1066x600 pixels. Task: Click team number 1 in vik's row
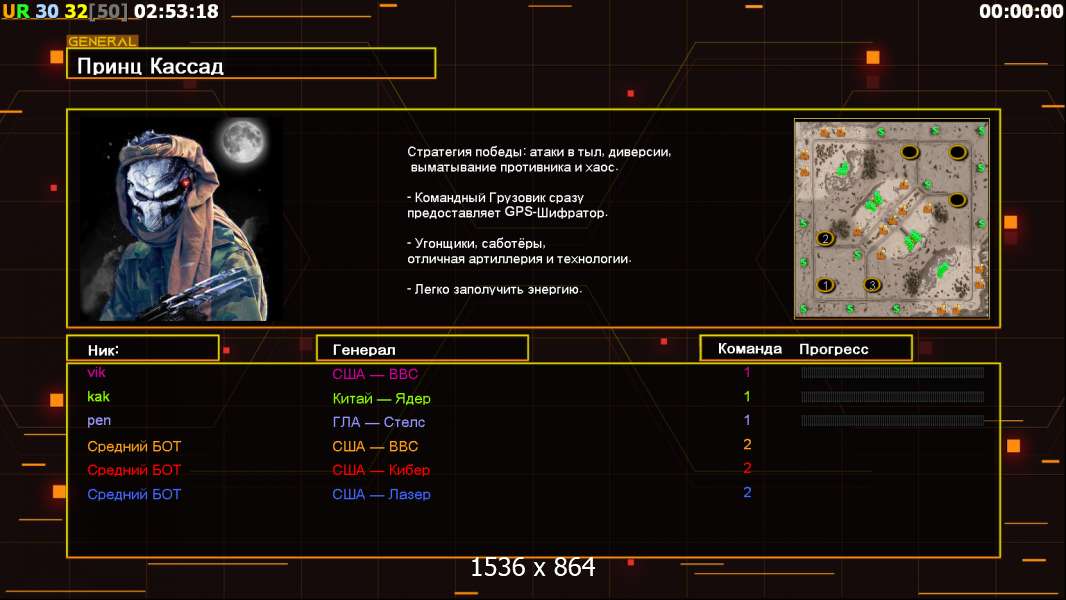pos(747,372)
